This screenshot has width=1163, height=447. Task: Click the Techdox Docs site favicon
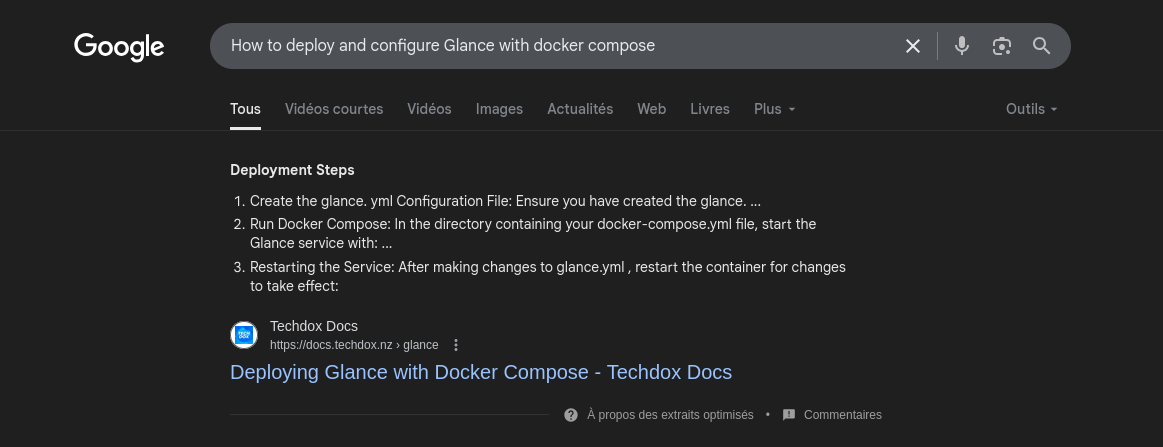click(244, 335)
